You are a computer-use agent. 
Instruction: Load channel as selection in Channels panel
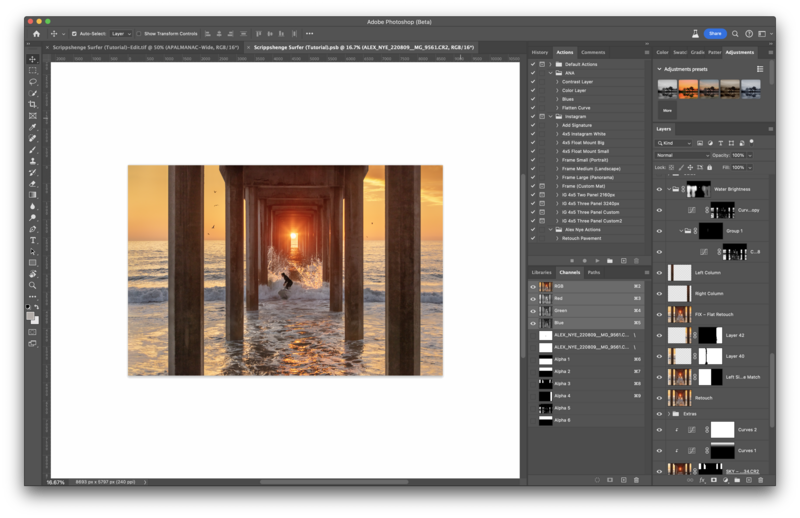597,480
